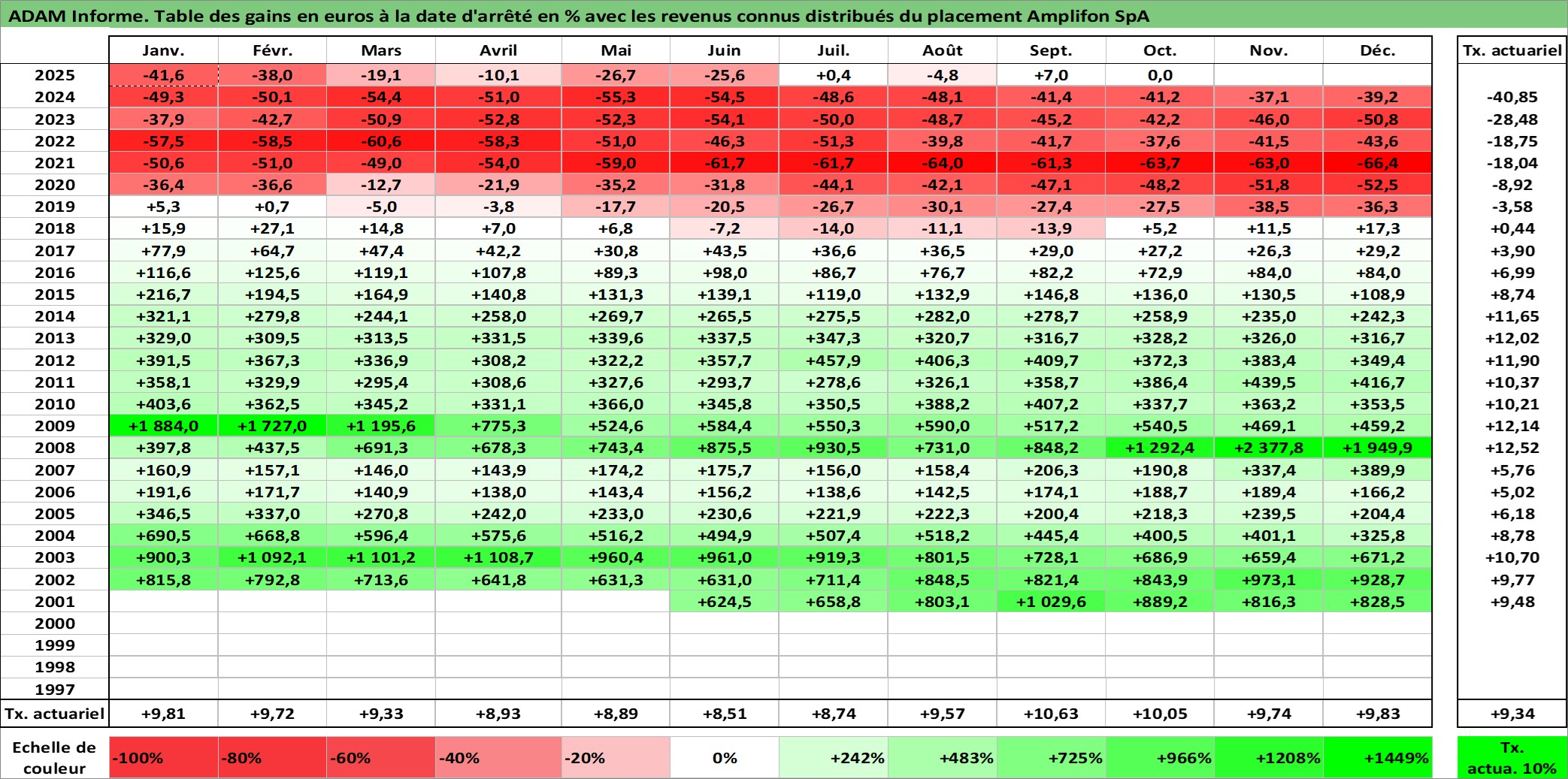Click cell +7,0 under Sept. in 2025
This screenshot has height=779, width=1568.
(x=1051, y=75)
